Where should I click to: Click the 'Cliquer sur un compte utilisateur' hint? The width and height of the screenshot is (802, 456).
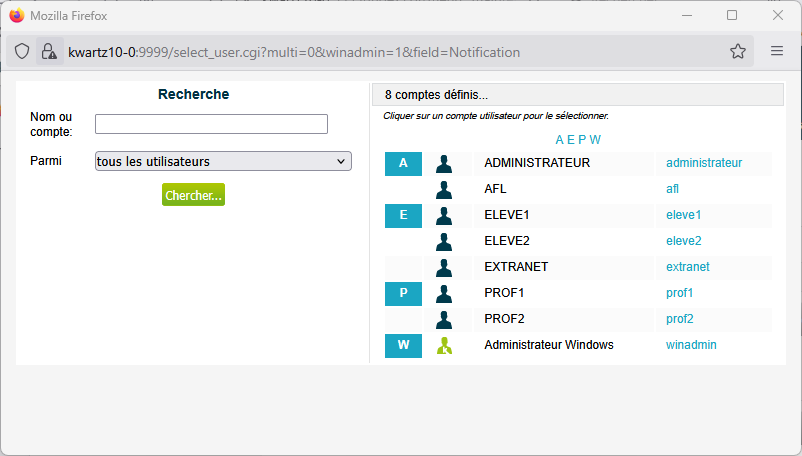496,116
